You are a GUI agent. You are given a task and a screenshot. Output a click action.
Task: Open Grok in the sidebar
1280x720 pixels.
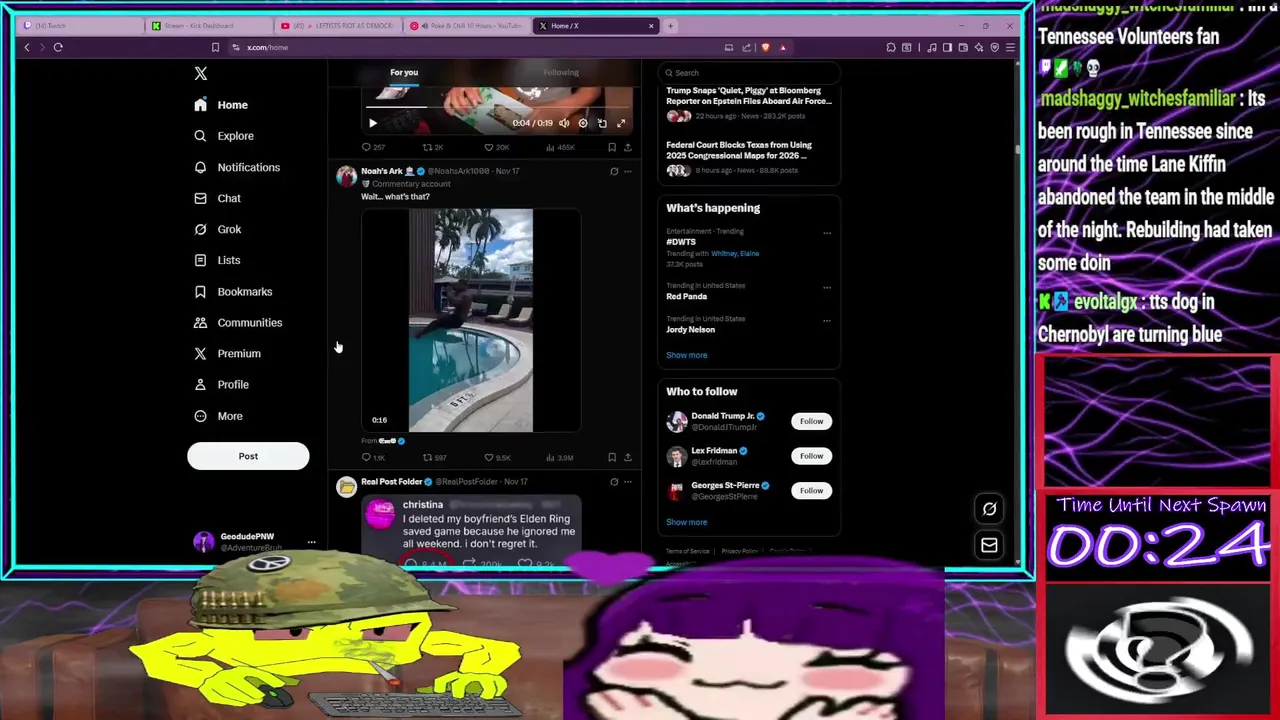pyautogui.click(x=217, y=229)
